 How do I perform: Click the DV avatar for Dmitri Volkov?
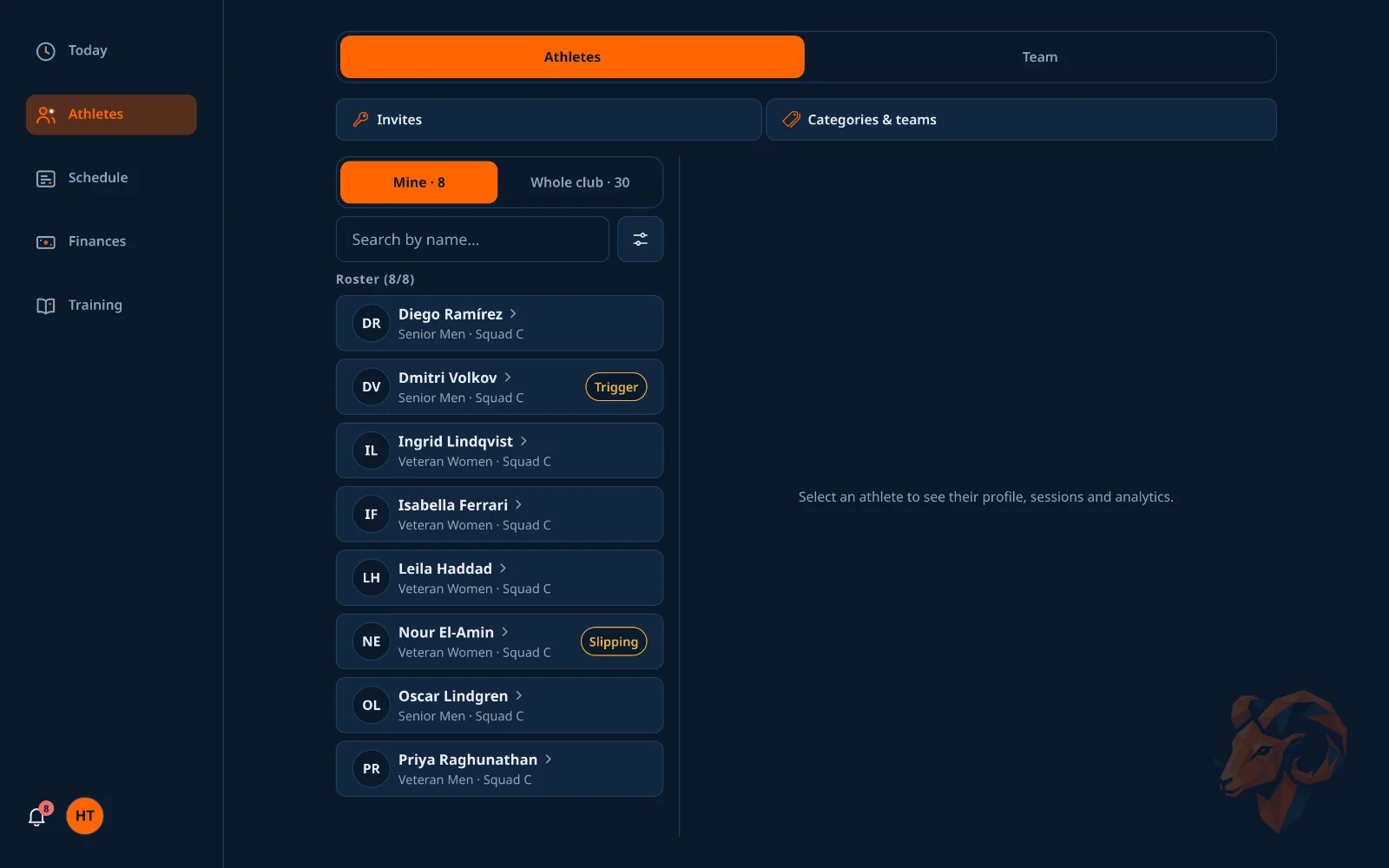(372, 387)
